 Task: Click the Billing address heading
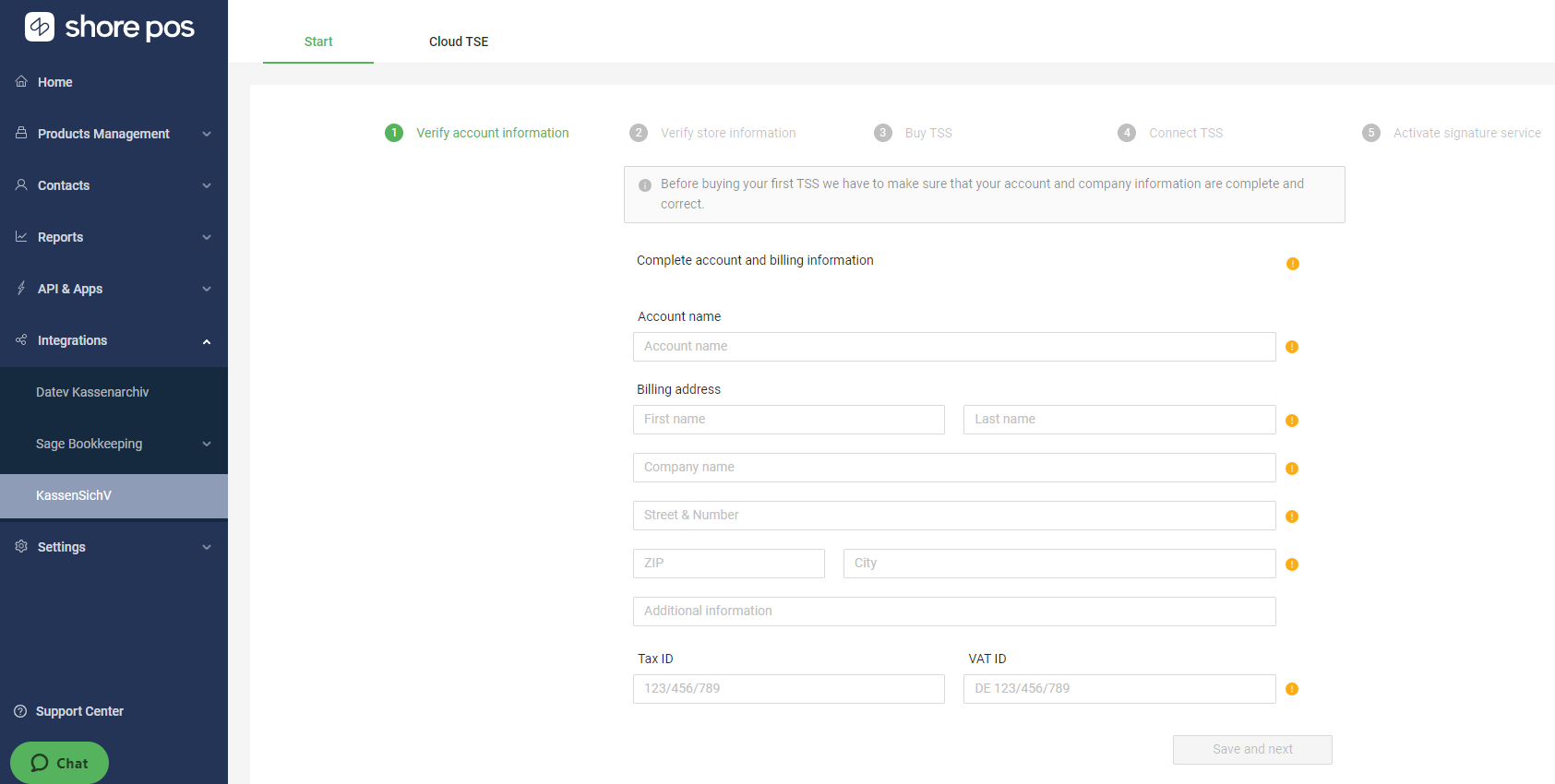click(678, 389)
